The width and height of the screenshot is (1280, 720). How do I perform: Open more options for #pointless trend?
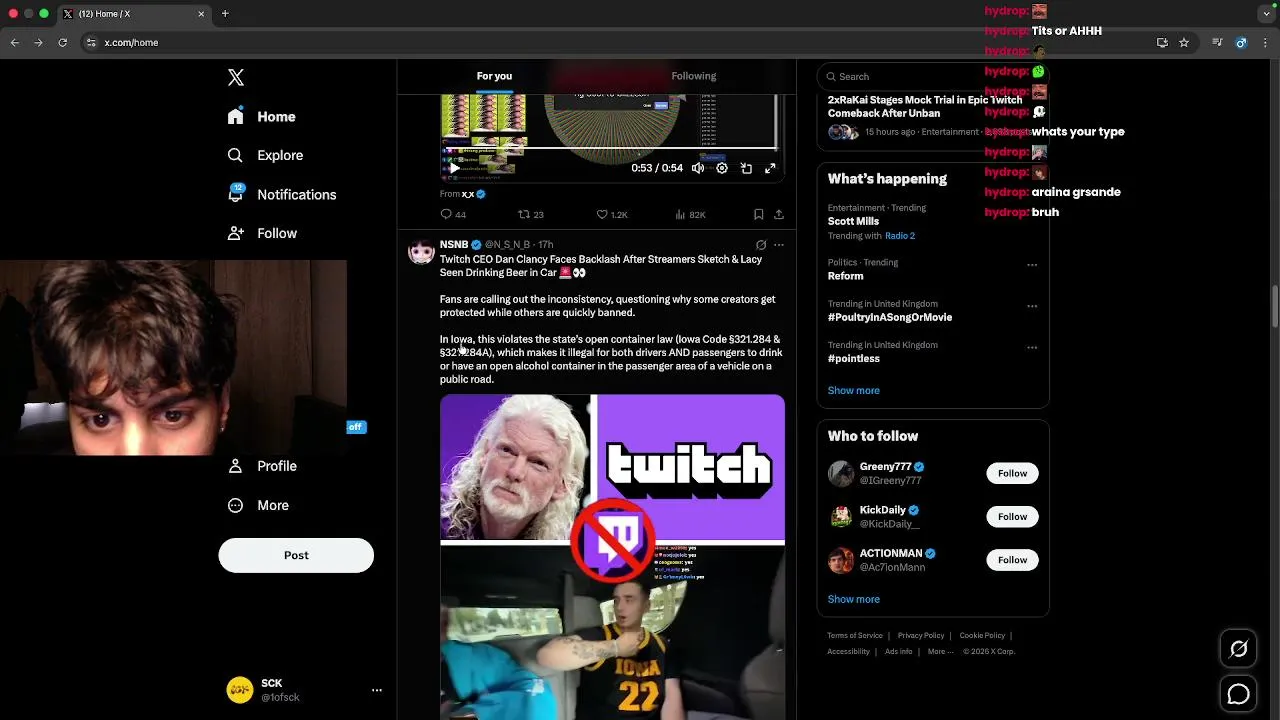pyautogui.click(x=1032, y=347)
